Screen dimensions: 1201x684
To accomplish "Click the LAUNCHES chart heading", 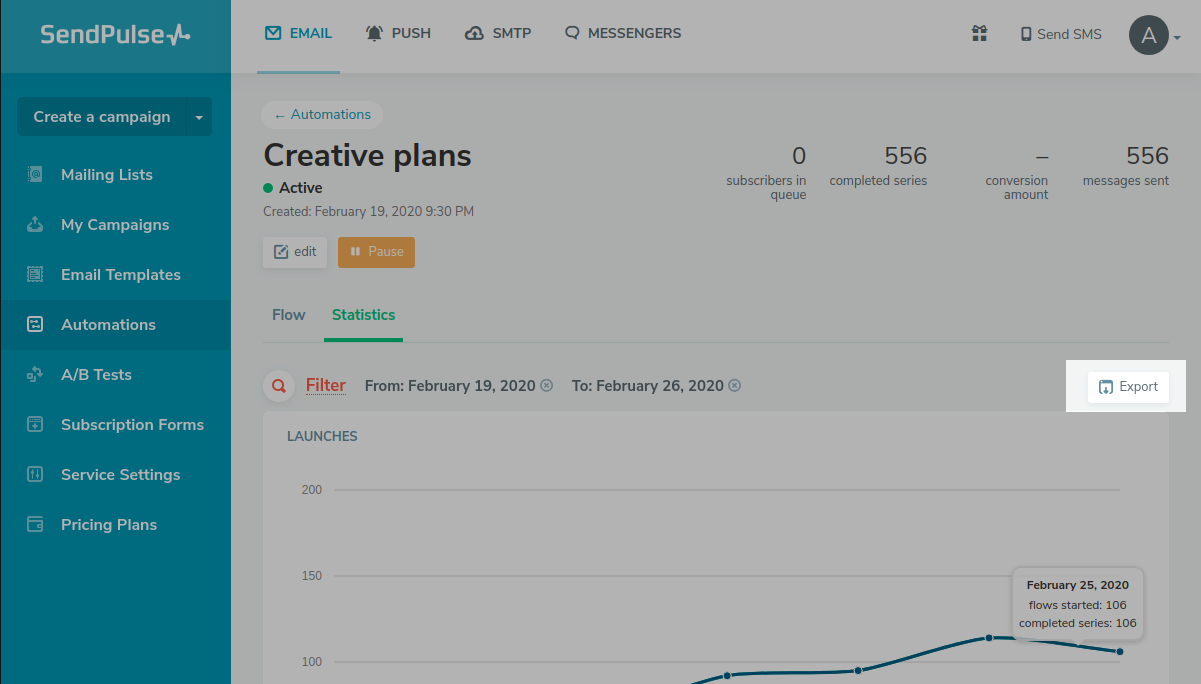I will [x=322, y=437].
